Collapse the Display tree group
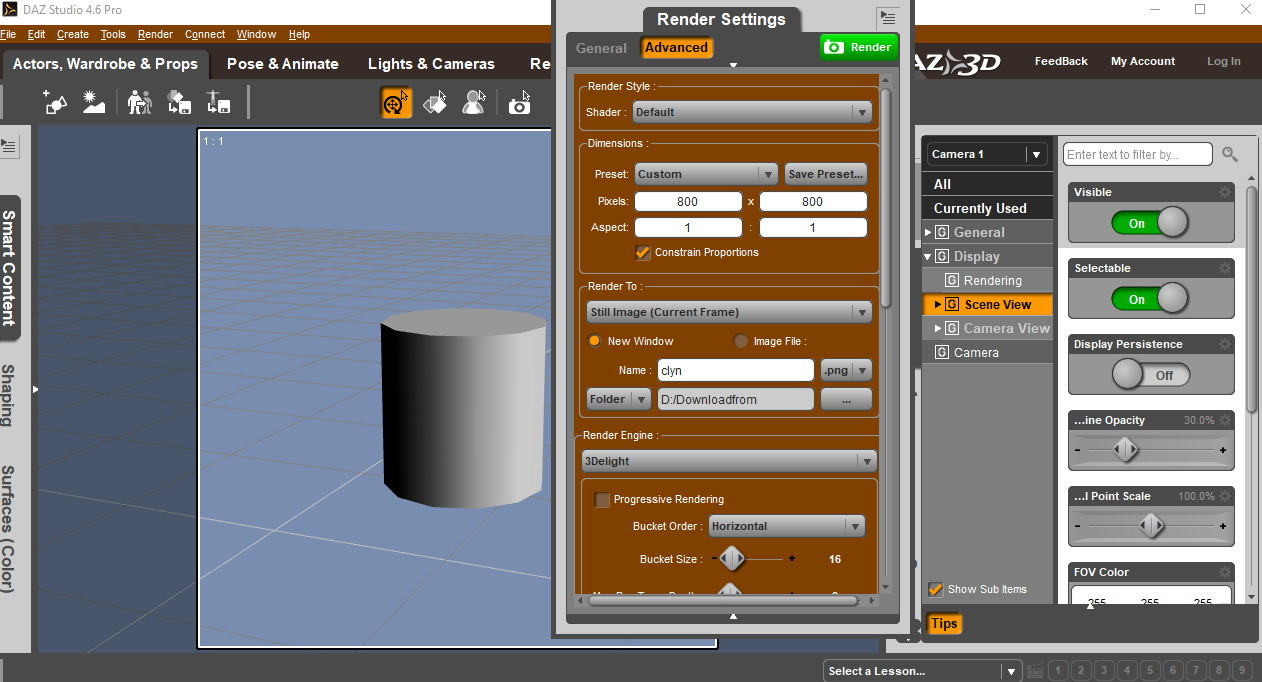This screenshot has width=1262, height=682. pos(928,256)
